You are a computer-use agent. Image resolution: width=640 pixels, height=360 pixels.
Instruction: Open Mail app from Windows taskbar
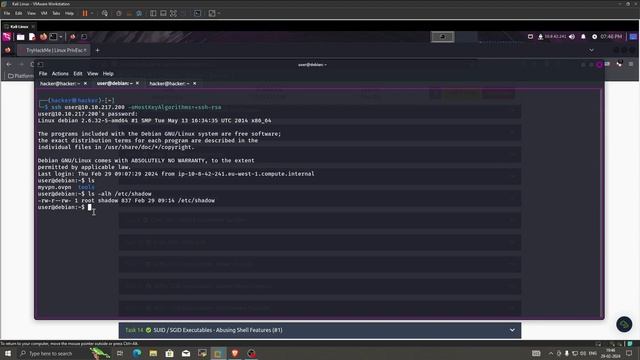(x=186, y=353)
